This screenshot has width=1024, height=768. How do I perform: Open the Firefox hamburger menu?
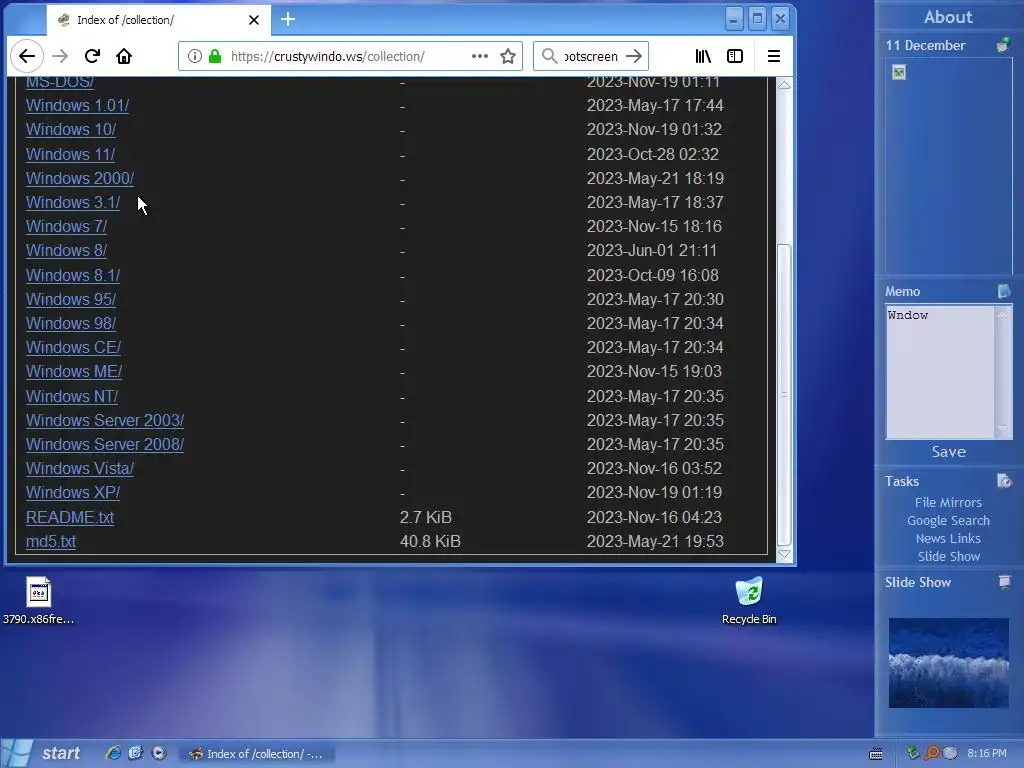tap(774, 56)
